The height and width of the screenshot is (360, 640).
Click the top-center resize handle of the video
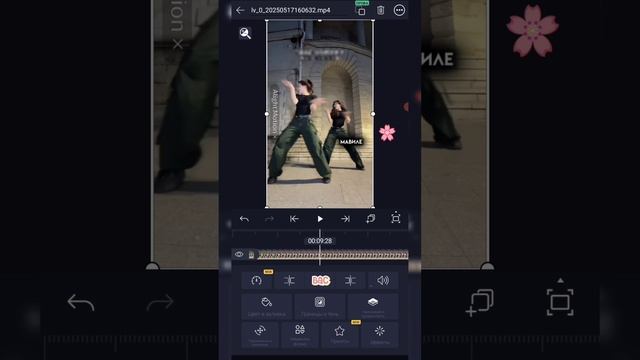point(320,20)
